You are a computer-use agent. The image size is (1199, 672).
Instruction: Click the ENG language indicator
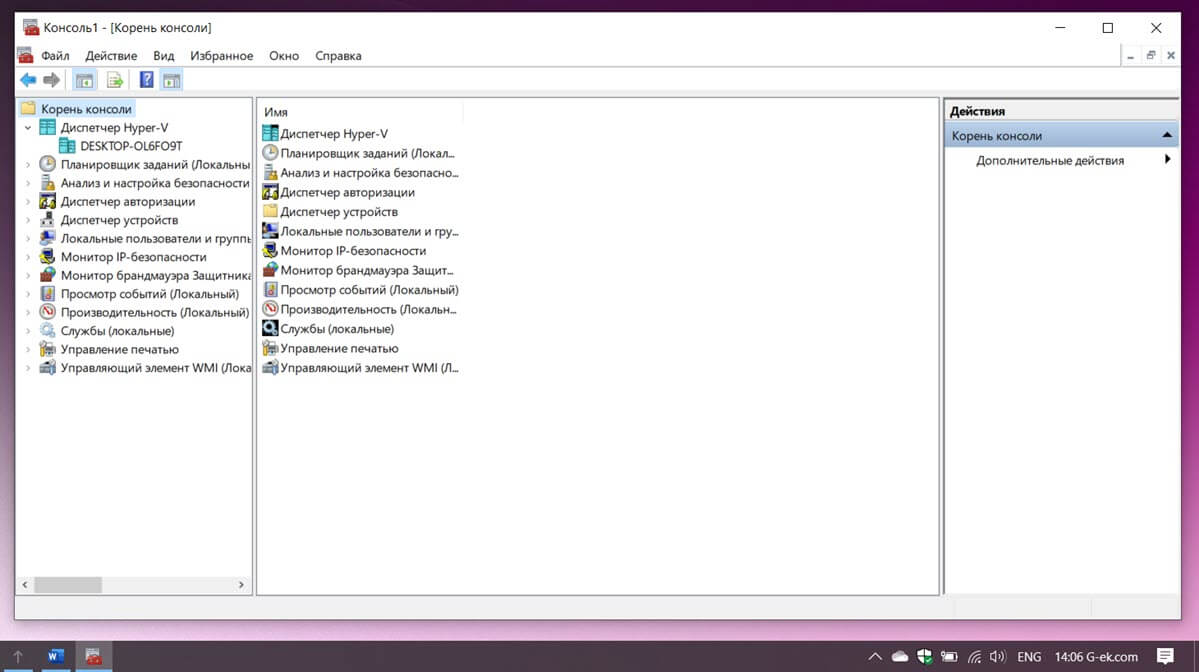[1029, 657]
